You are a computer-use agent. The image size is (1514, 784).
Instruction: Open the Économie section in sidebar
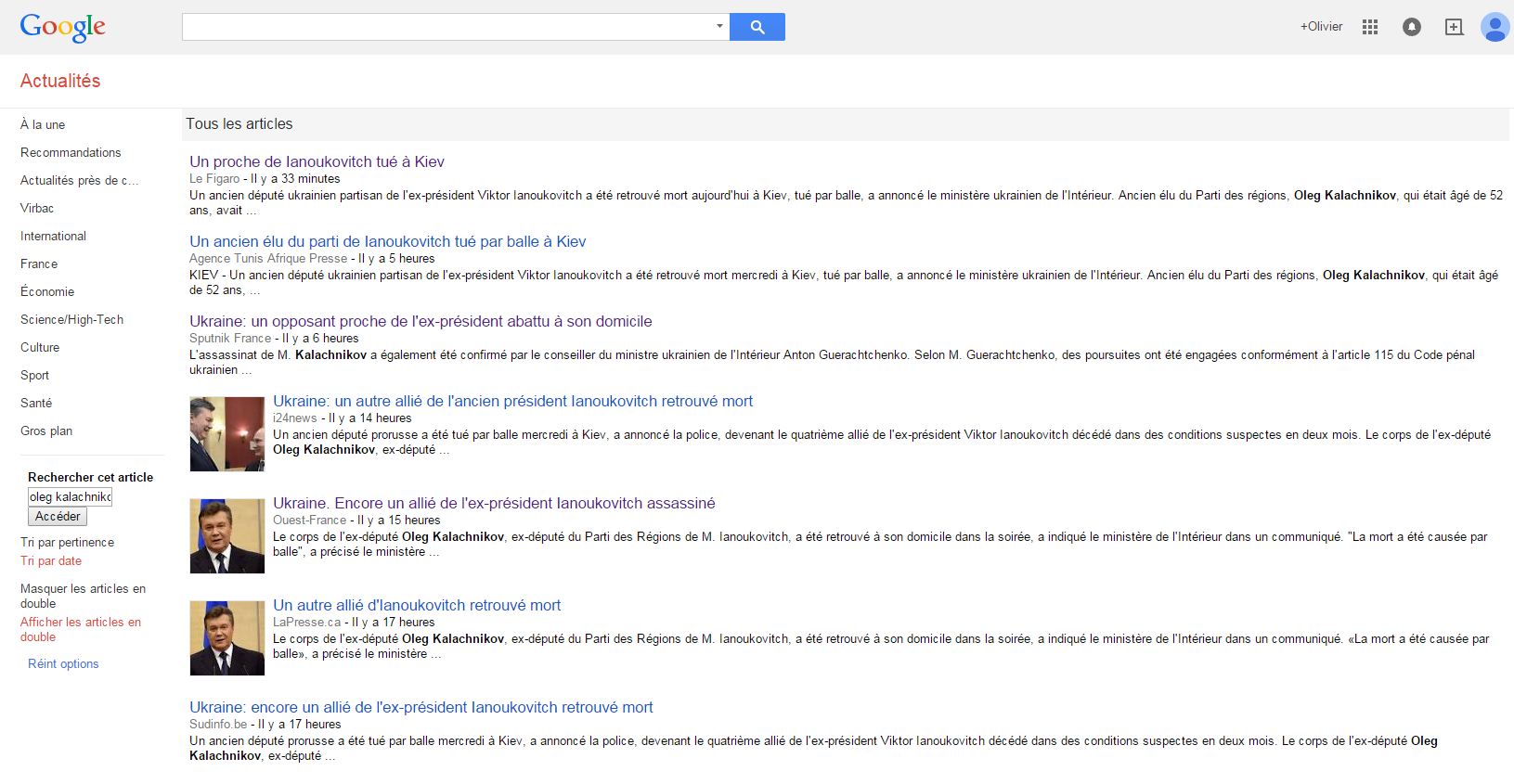coord(47,291)
